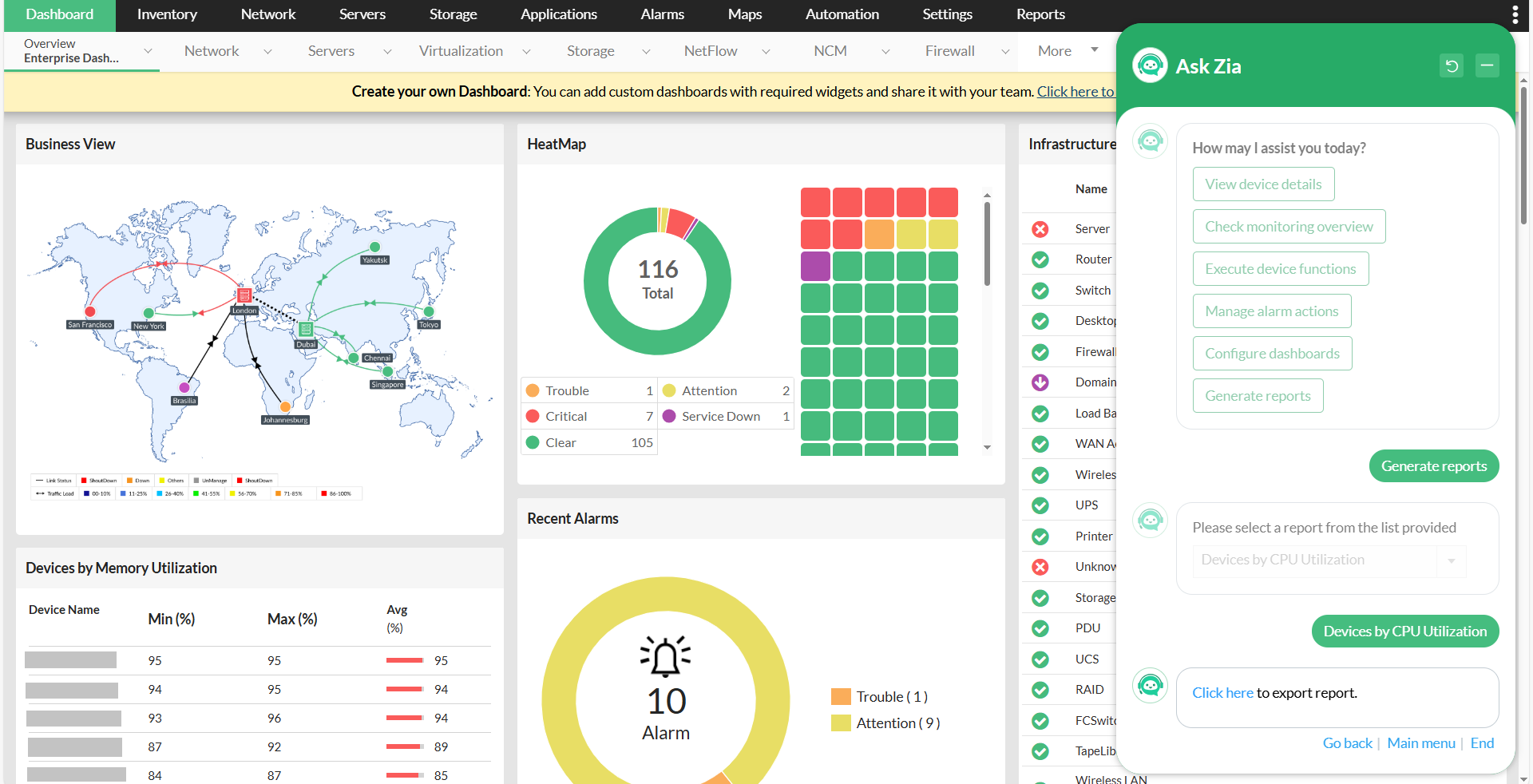Open the More tab dropdown
This screenshot has height=784, width=1533.
click(x=1064, y=50)
